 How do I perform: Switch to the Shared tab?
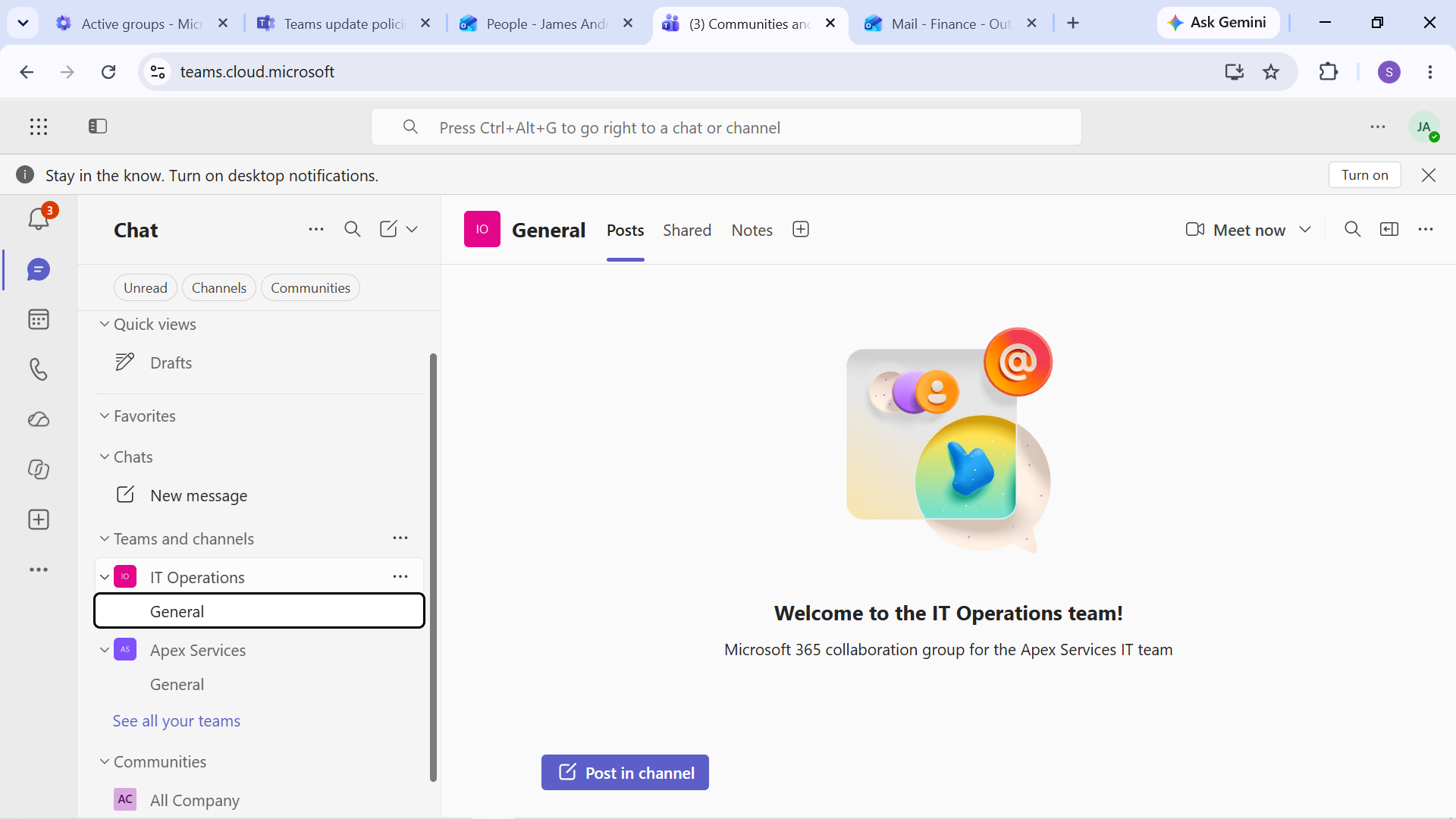pos(687,230)
